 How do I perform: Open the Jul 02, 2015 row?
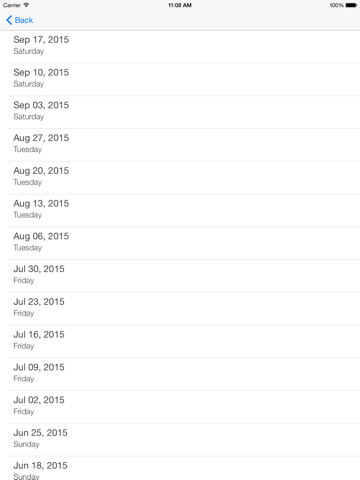(x=180, y=407)
